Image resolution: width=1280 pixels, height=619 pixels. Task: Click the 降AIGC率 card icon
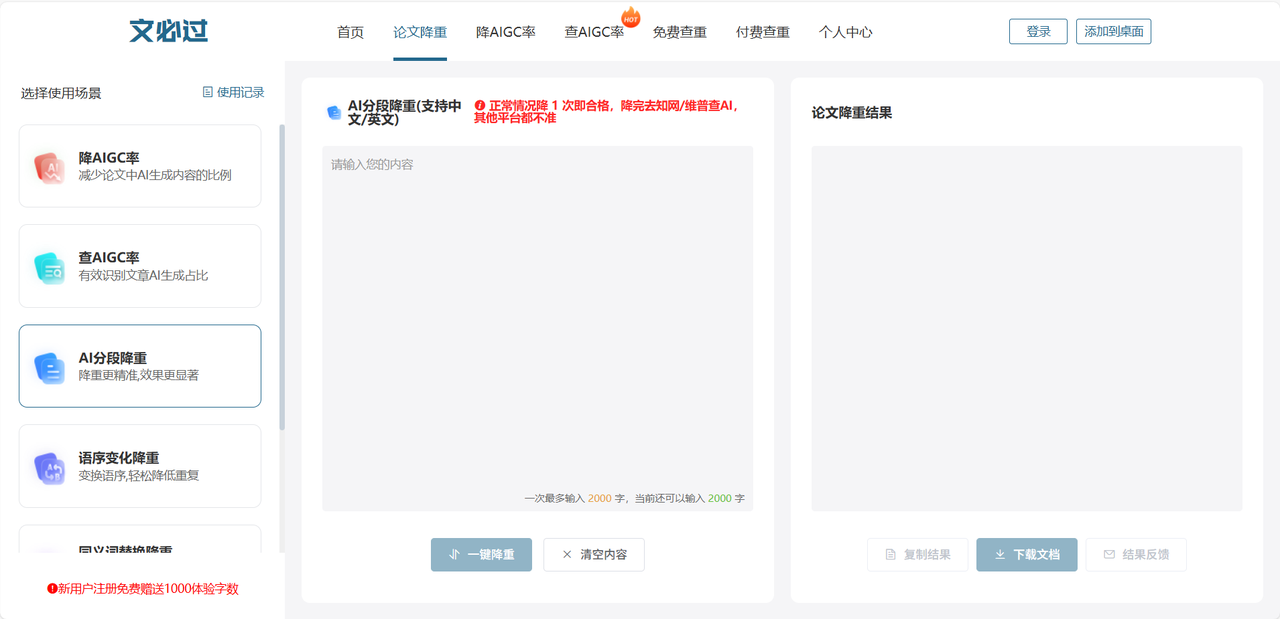49,167
